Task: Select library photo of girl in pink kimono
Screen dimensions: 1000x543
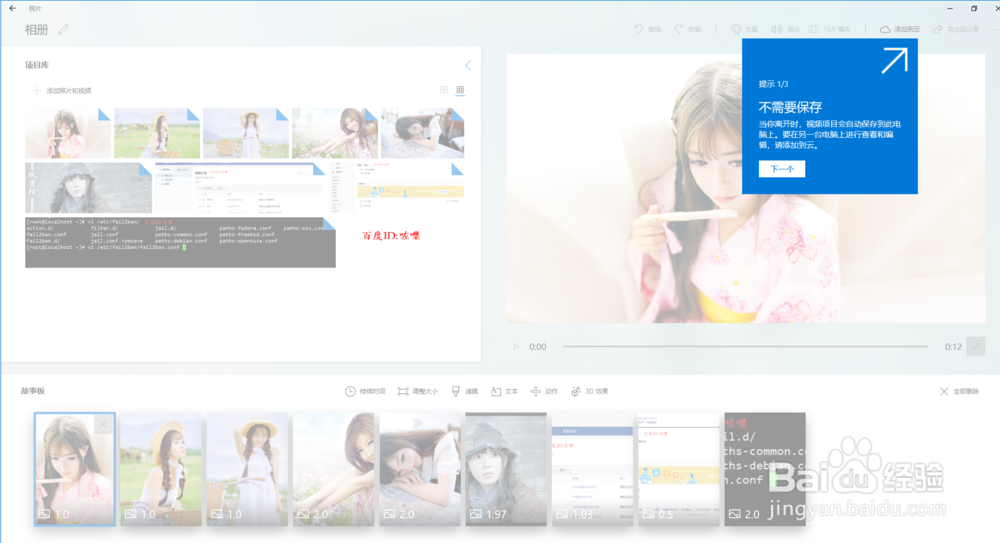Action: (68, 133)
